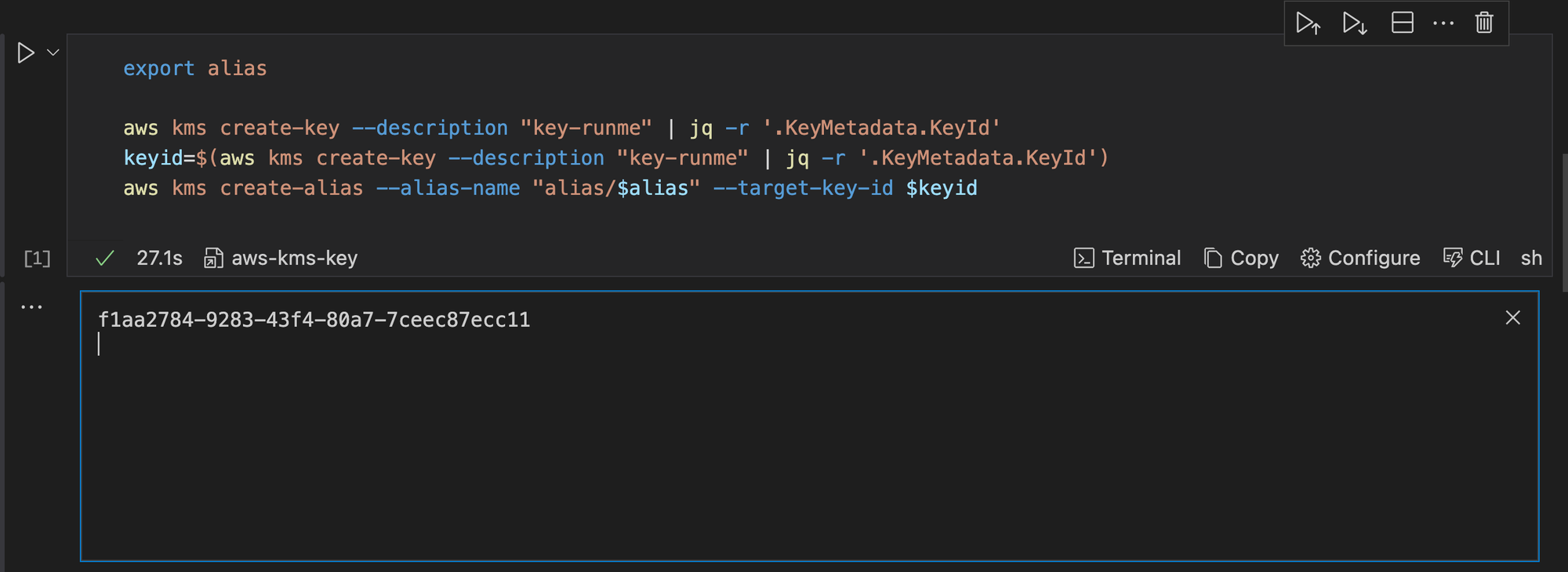This screenshot has width=1568, height=572.
Task: Split the cell using the toolbar icon
Action: [x=1402, y=23]
